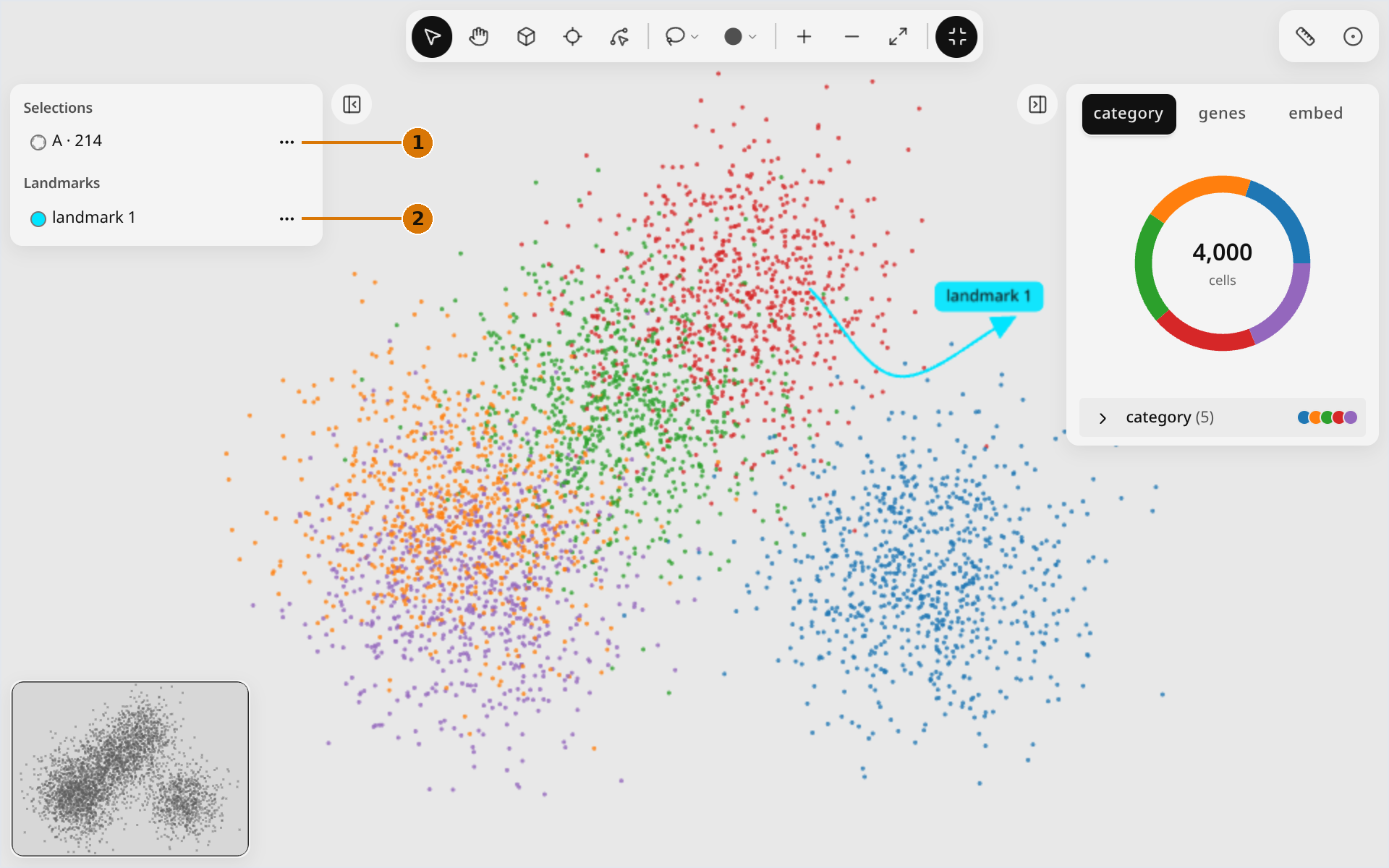
Task: Click the category color dots legend
Action: [x=1327, y=417]
